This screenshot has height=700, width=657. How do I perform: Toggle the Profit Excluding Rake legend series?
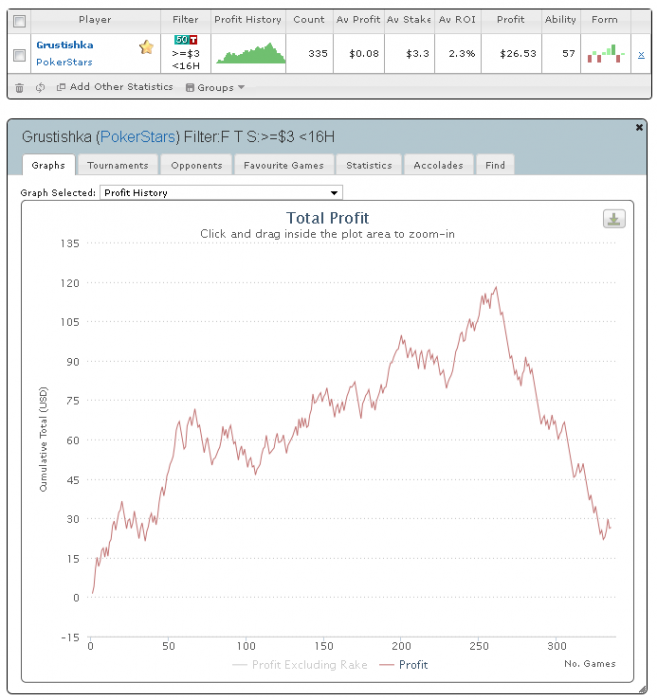(300, 665)
